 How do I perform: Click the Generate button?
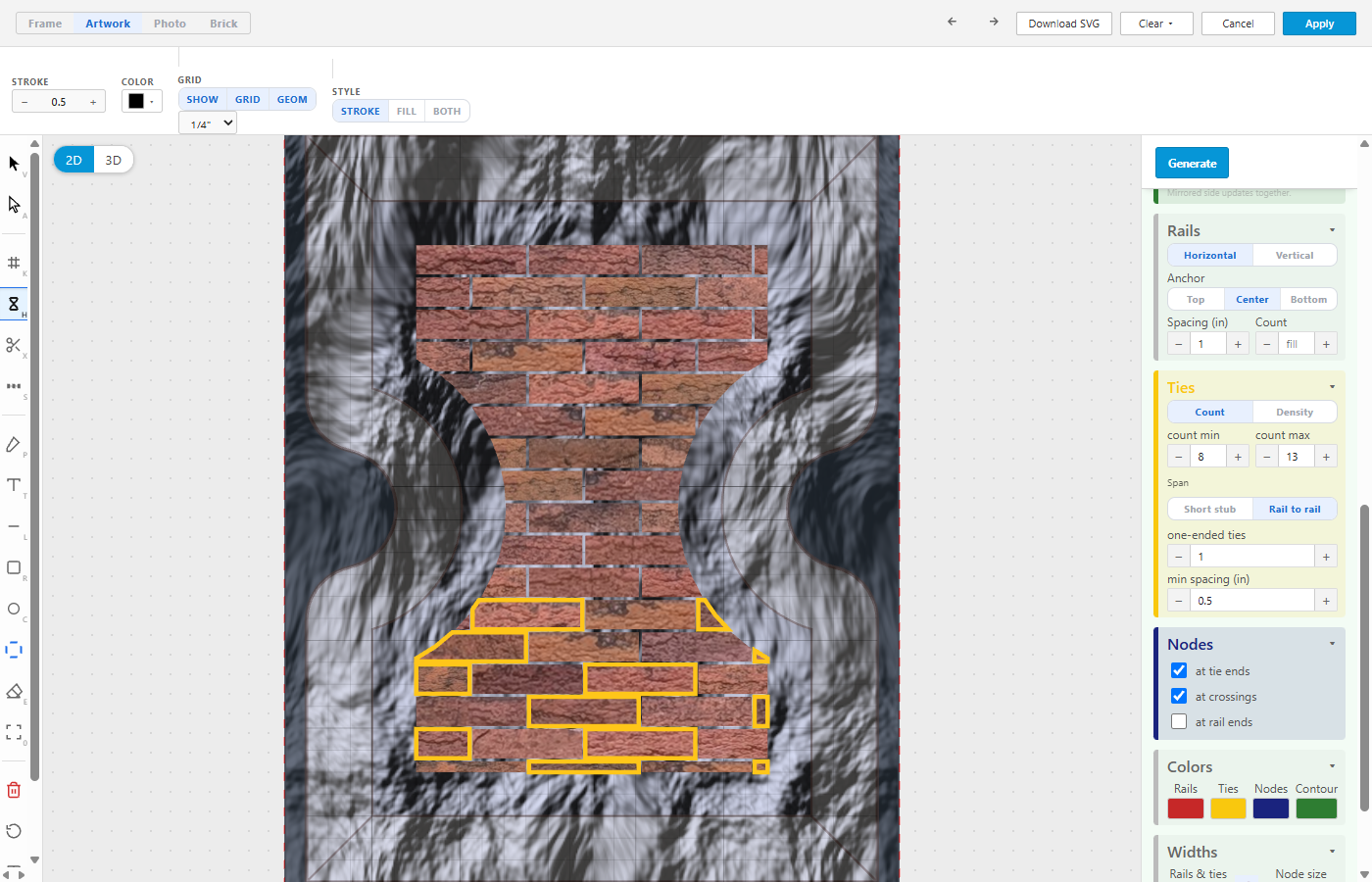[1193, 164]
